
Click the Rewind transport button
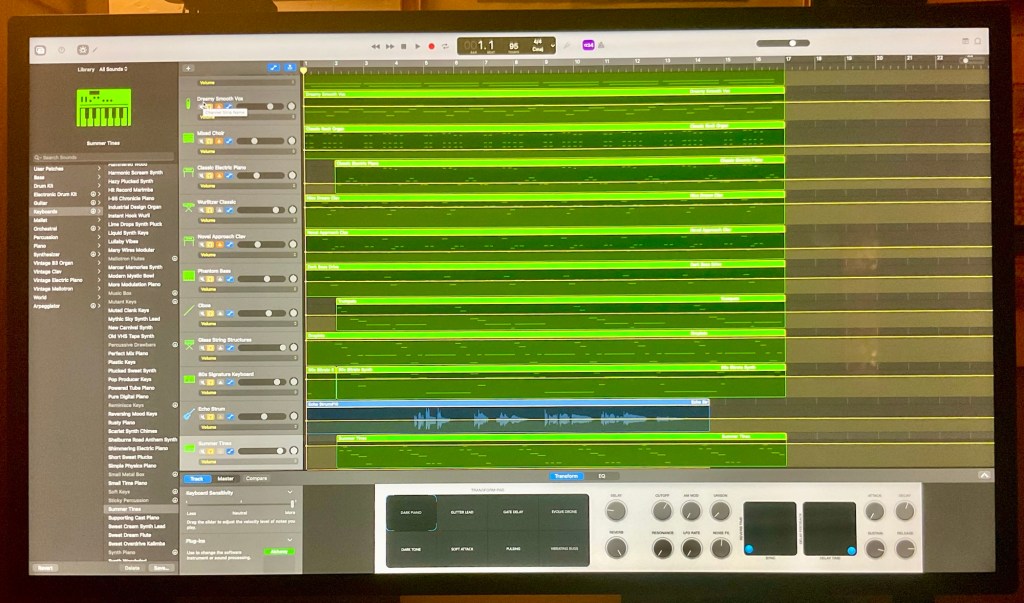coord(376,46)
